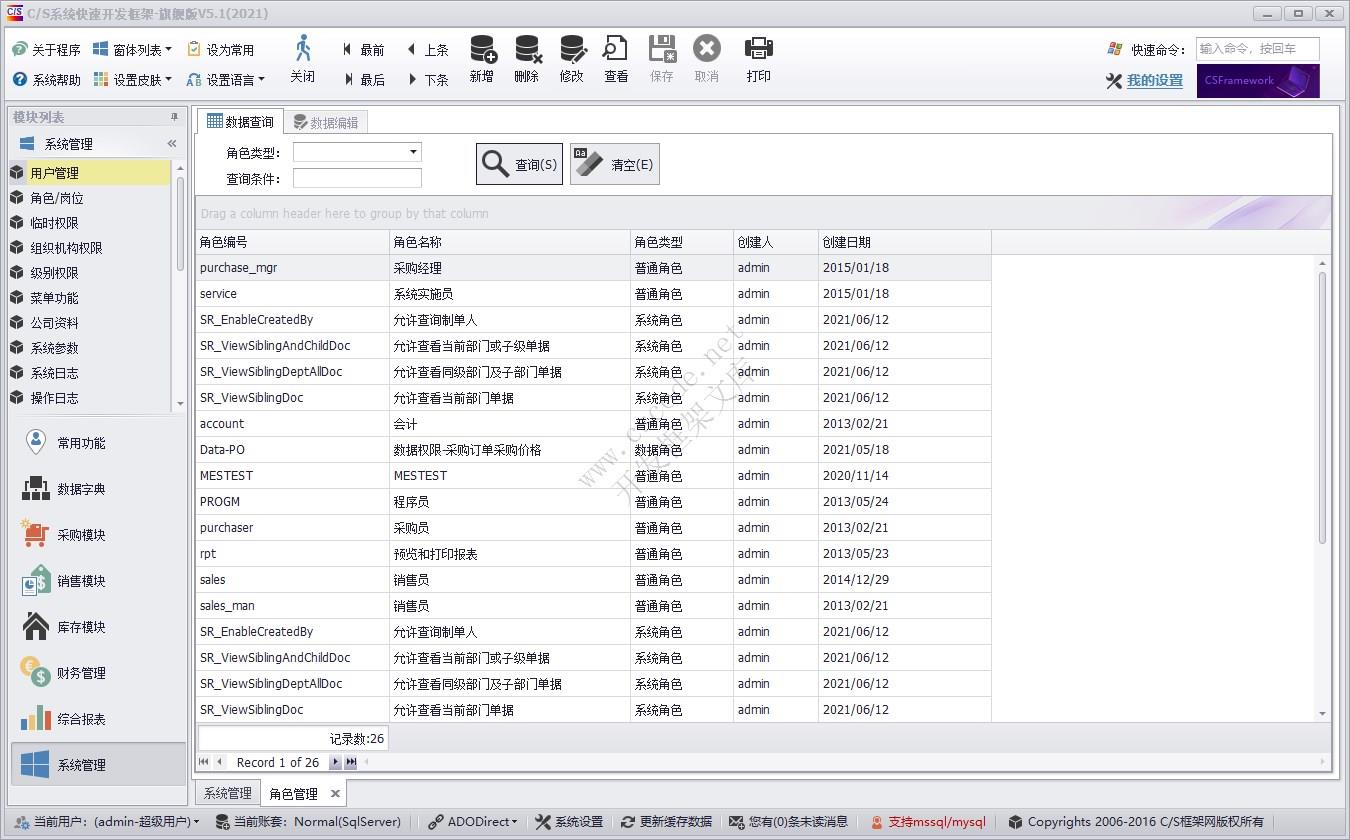
Task: Click the 打印 (Print) toolbar icon
Action: (x=758, y=60)
